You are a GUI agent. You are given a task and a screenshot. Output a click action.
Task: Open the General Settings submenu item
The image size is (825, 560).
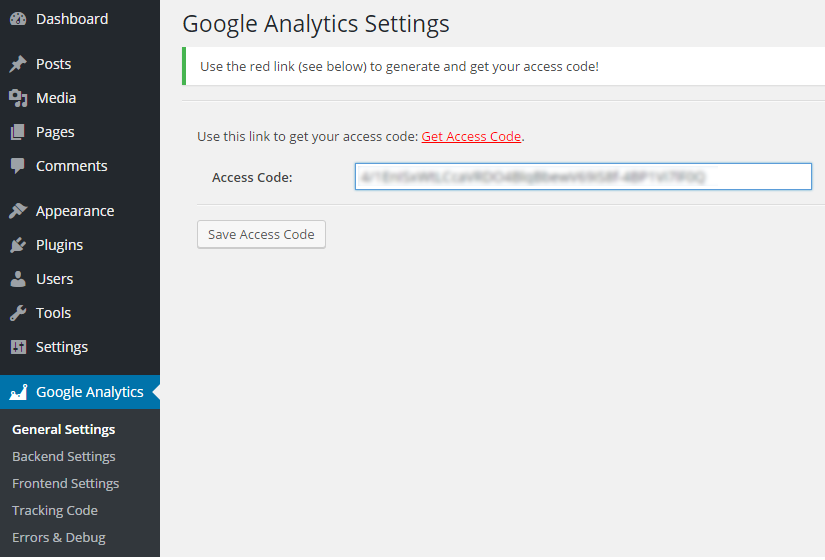click(63, 429)
